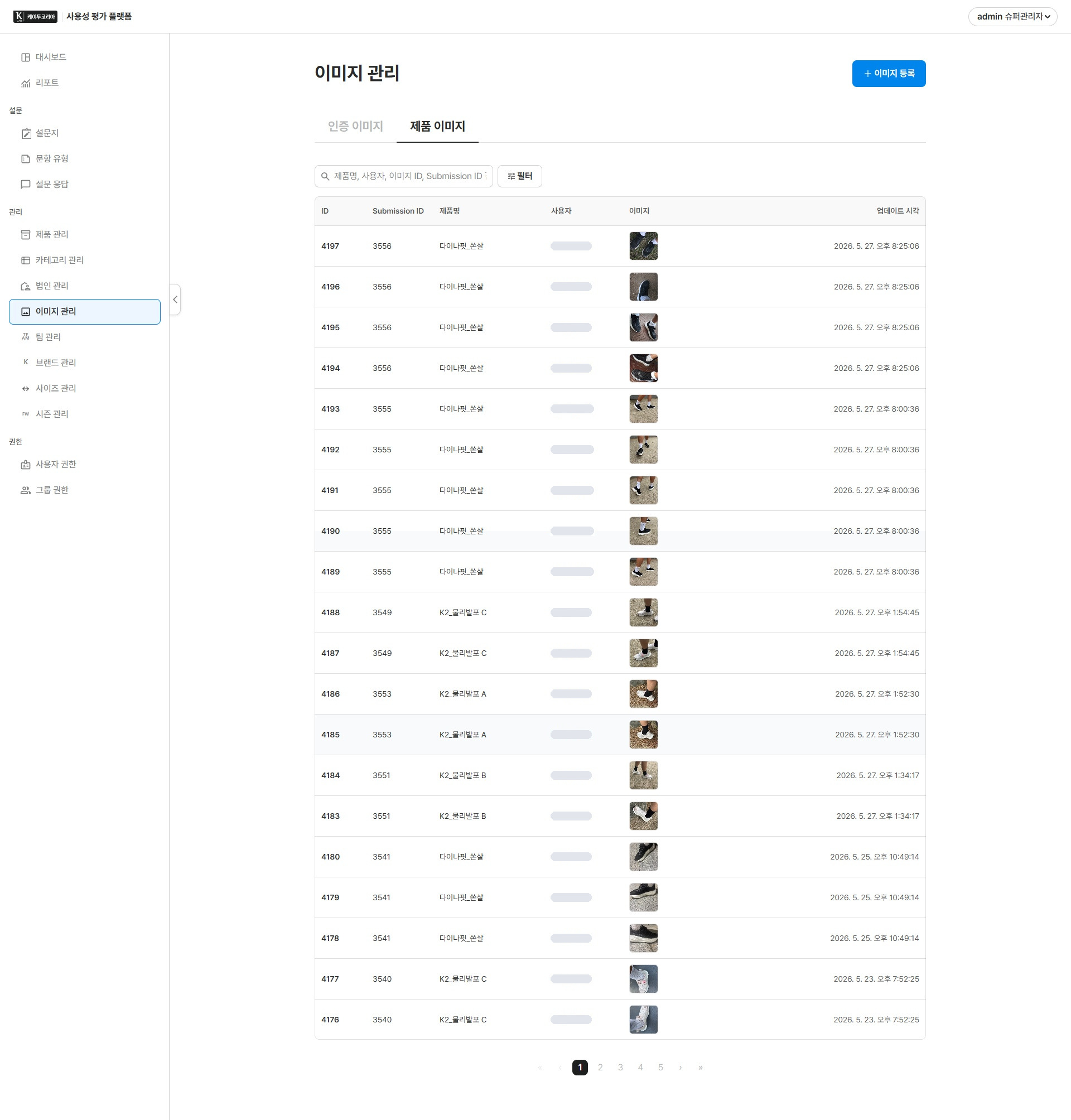Click timestamp in row 4176
This screenshot has width=1071, height=1120.
[876, 1019]
